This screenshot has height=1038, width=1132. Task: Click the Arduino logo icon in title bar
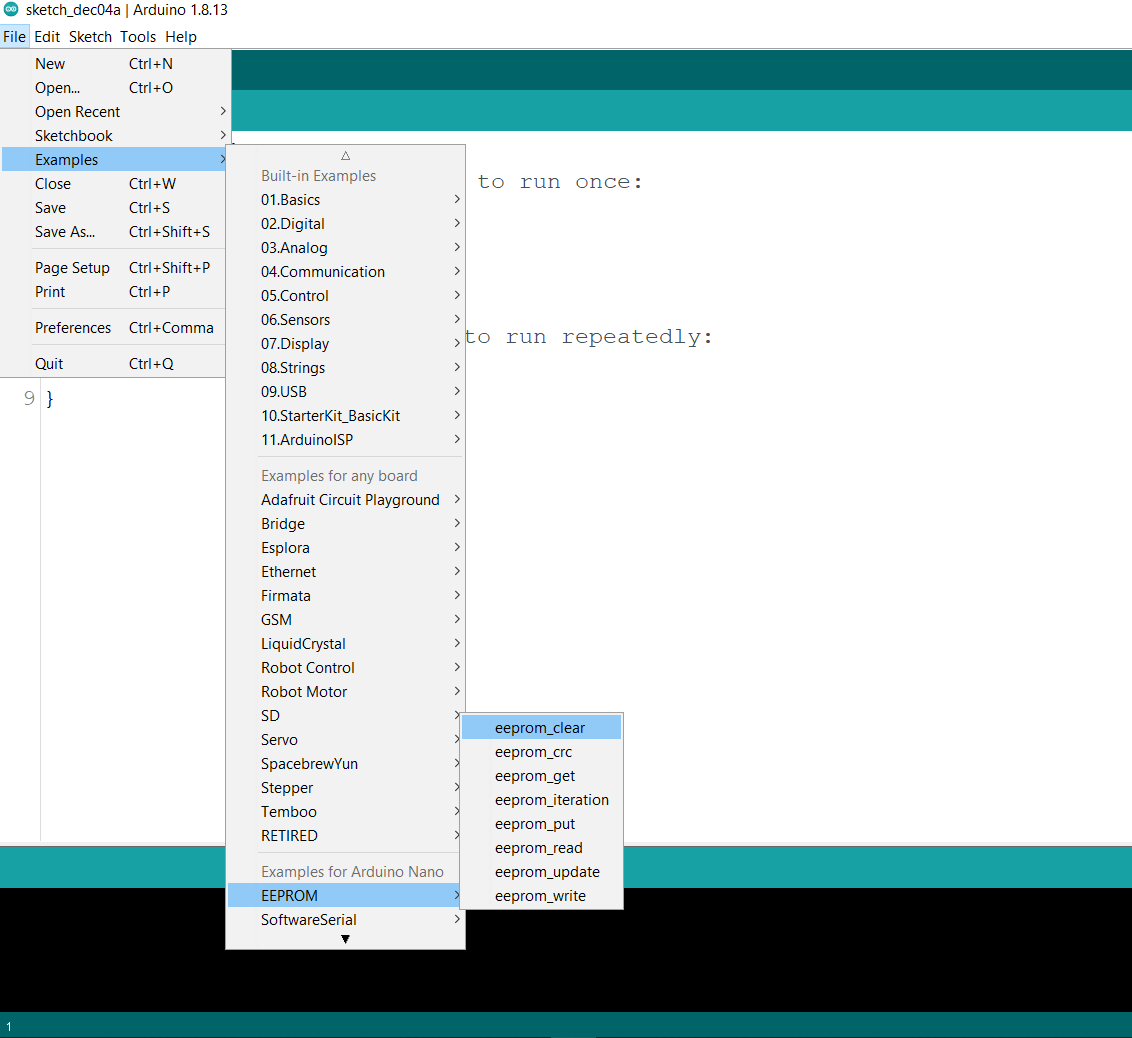coord(11,9)
